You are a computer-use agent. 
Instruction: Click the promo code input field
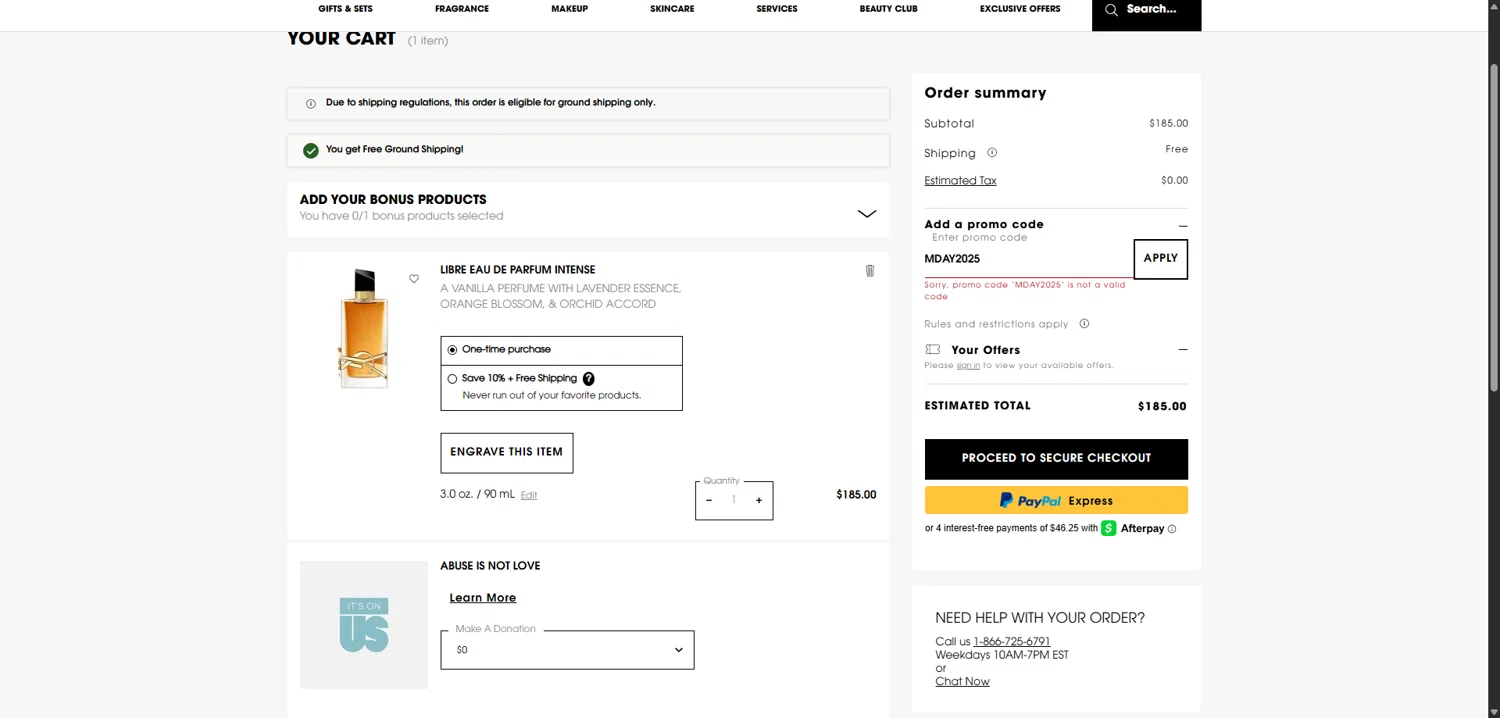(x=1026, y=259)
